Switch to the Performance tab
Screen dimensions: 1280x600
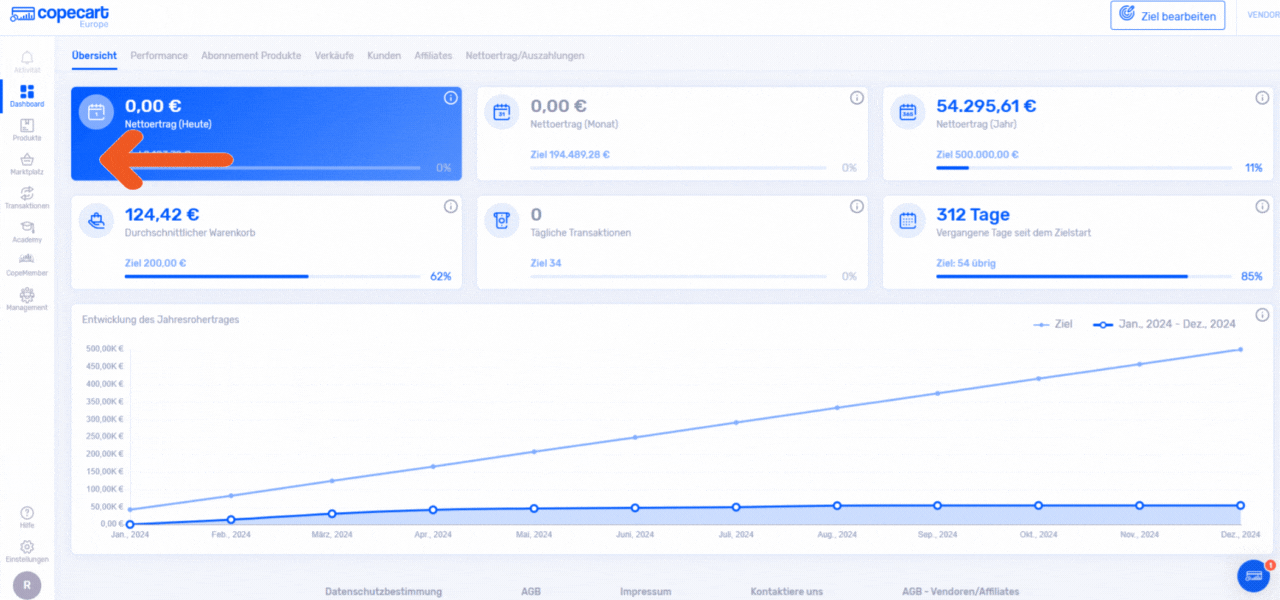pyautogui.click(x=159, y=56)
